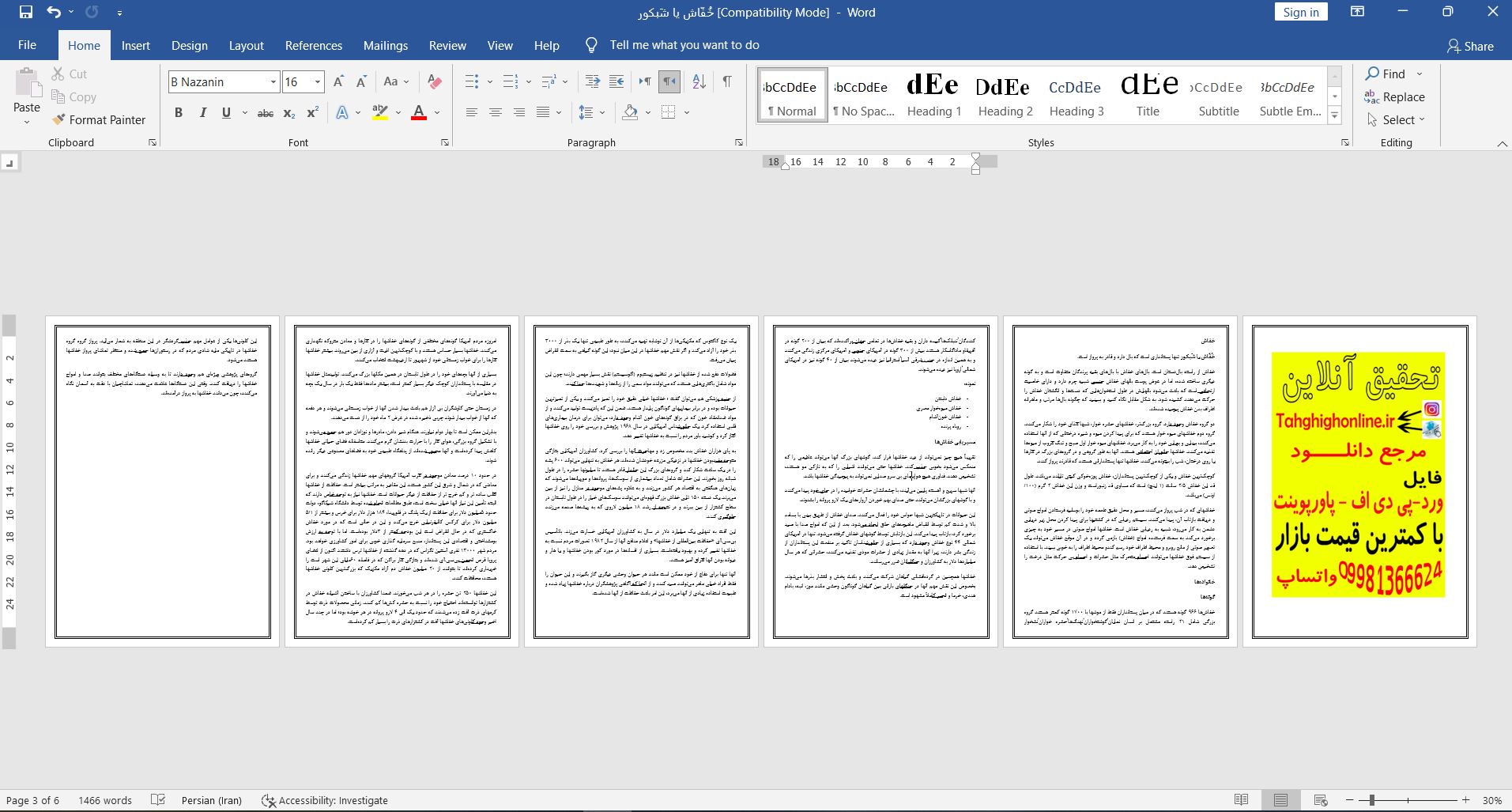Image resolution: width=1512 pixels, height=812 pixels.
Task: Toggle bold formatting
Action: [x=179, y=113]
